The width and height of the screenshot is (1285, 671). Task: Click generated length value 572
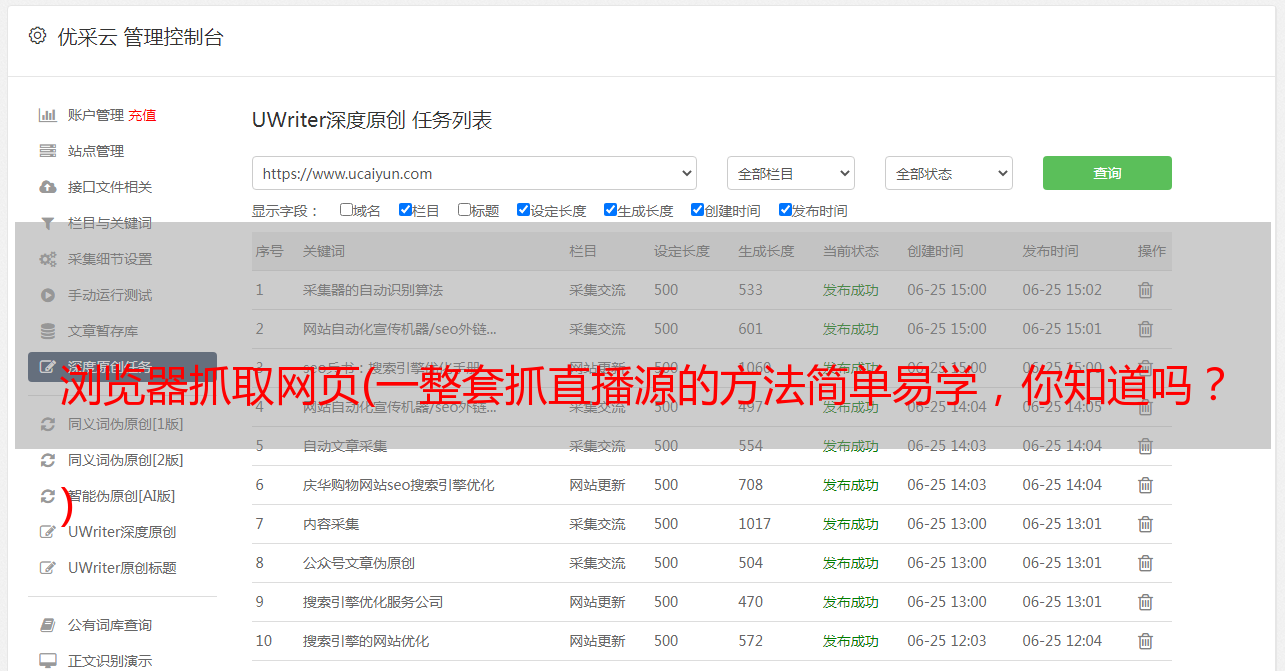pos(751,641)
